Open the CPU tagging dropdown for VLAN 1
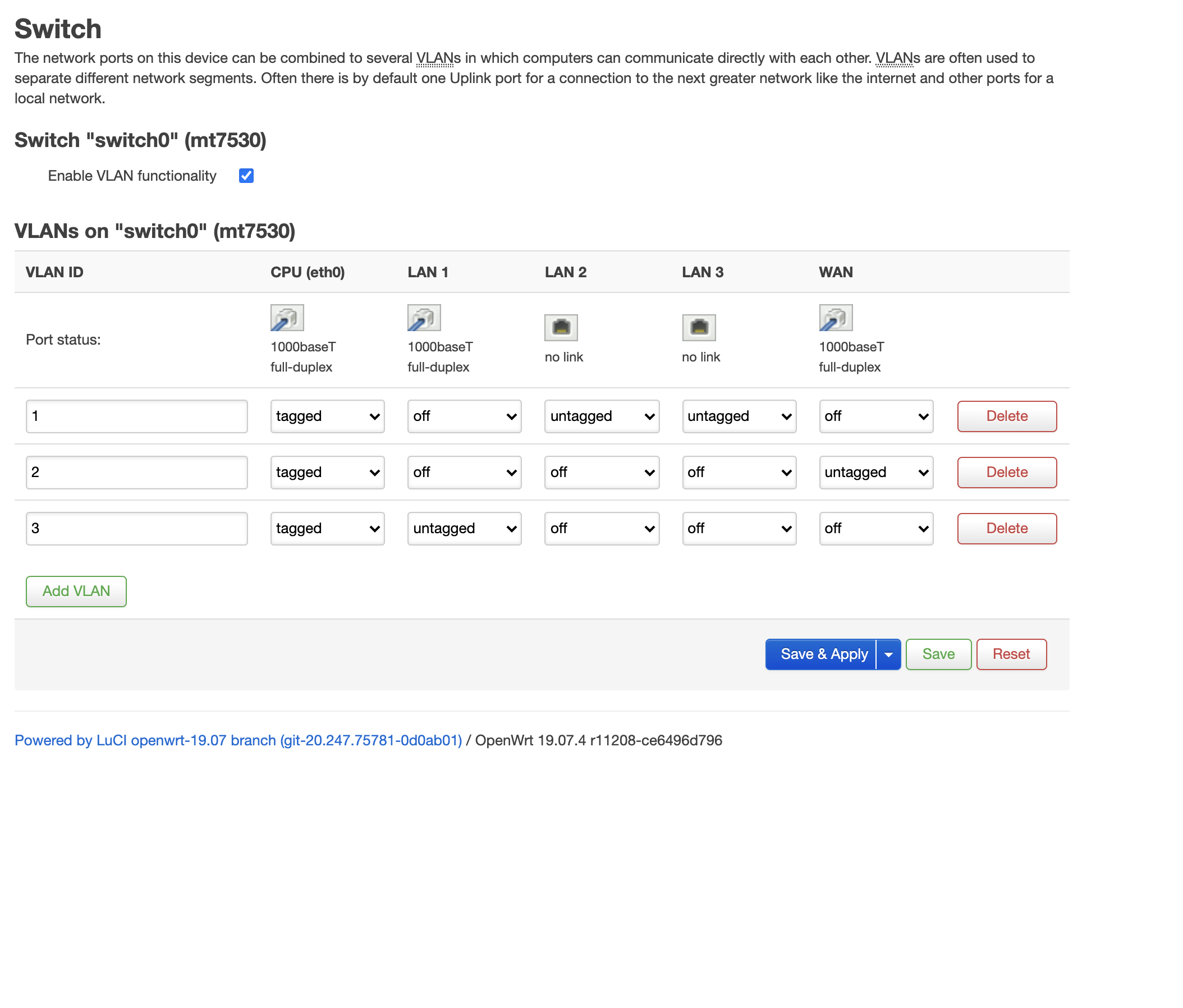 [327, 416]
